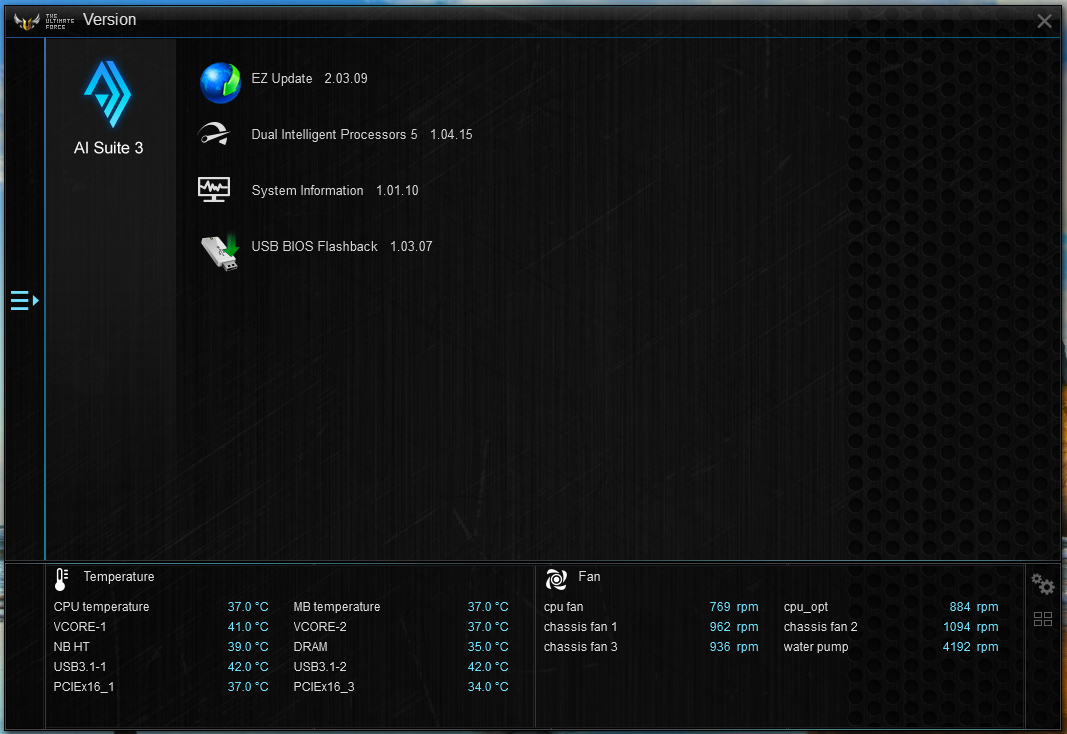1067x734 pixels.
Task: Click the water pump label
Action: coord(816,647)
